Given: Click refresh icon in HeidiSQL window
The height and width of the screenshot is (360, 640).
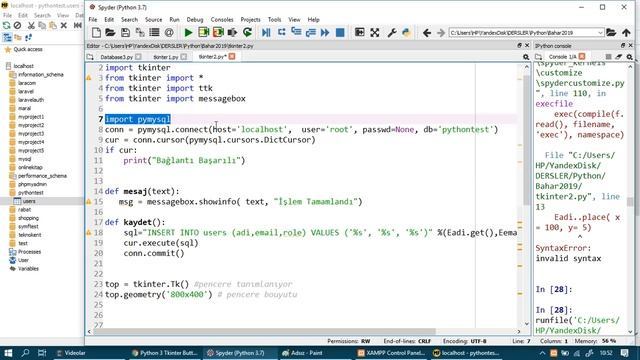Looking at the screenshot, I should 6,25.
